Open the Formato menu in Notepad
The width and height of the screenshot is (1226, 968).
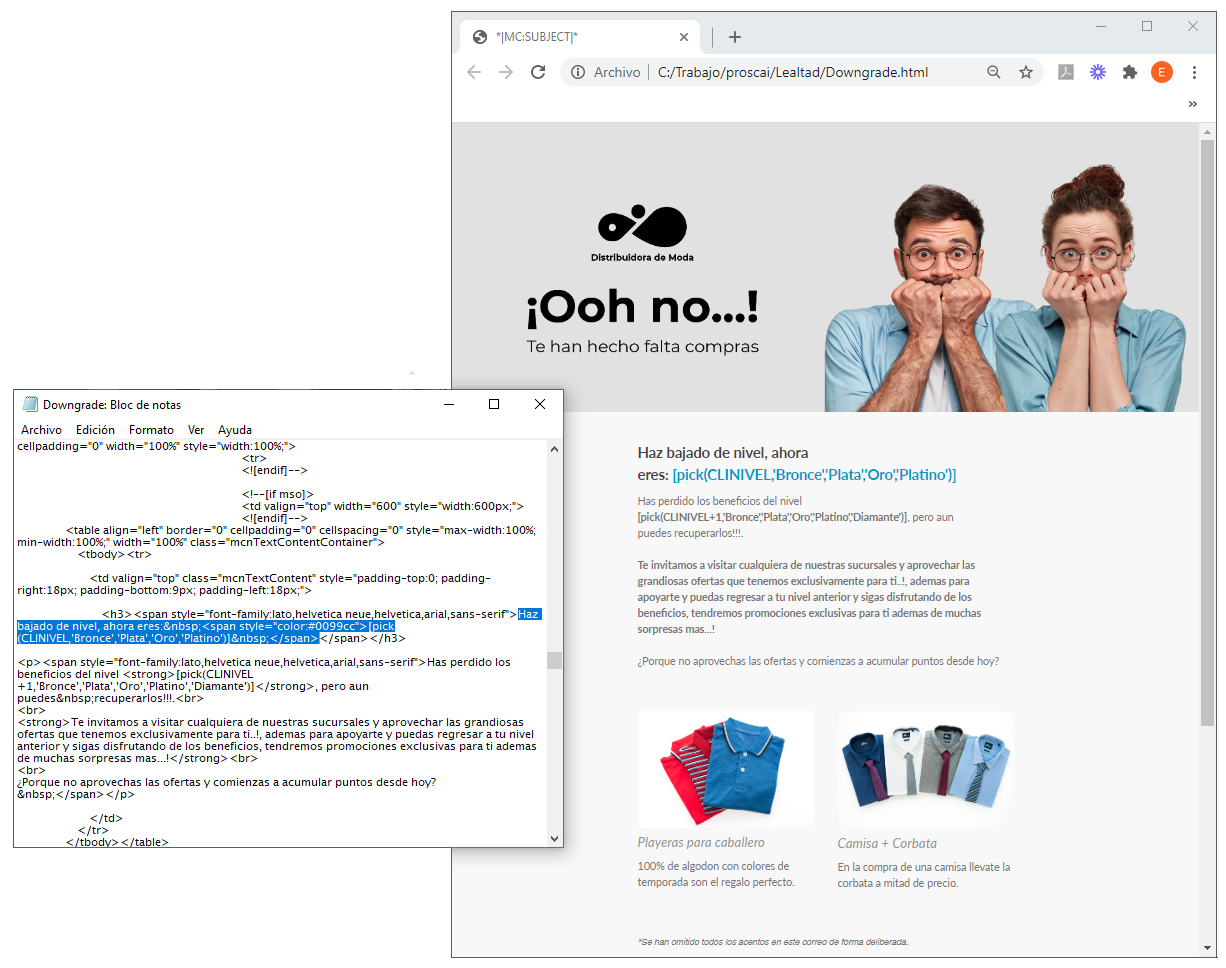pos(151,430)
